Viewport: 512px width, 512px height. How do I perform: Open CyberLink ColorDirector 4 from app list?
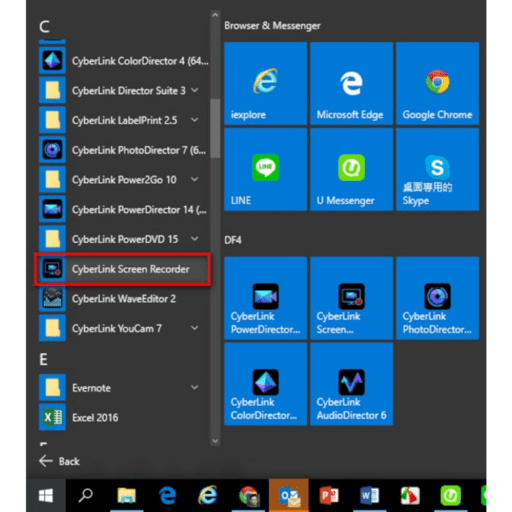123,61
